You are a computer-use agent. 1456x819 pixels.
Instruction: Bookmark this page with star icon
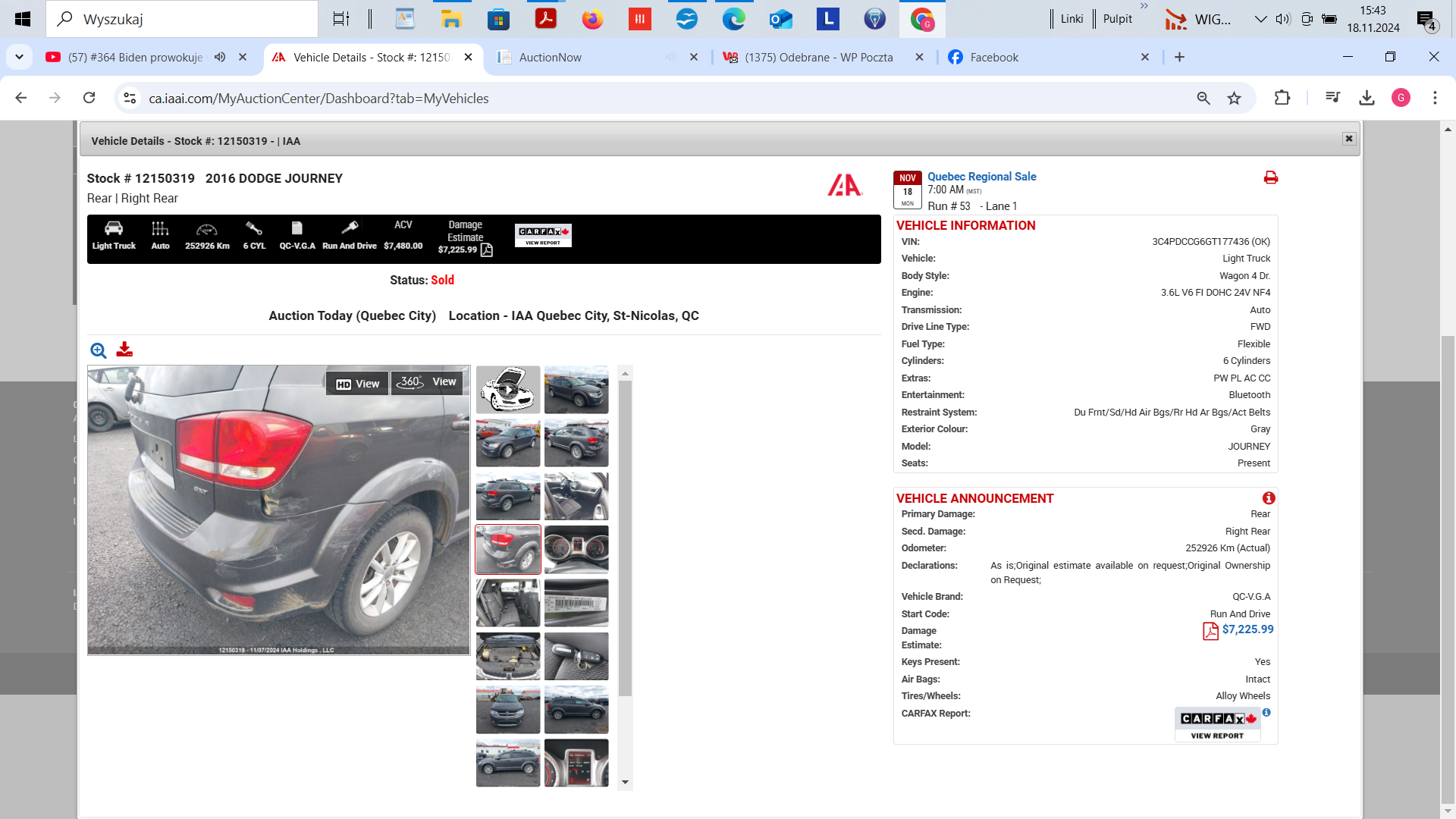click(x=1235, y=98)
